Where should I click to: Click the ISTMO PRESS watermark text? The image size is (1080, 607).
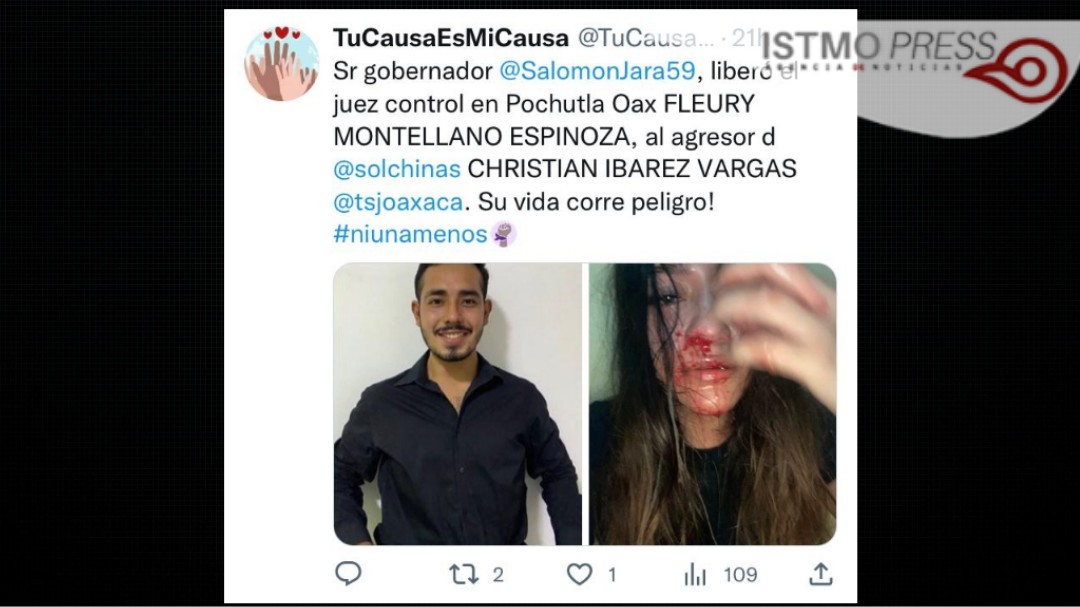tap(879, 47)
